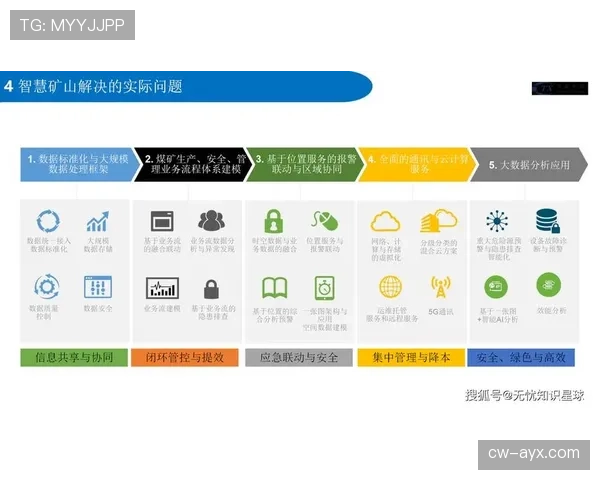Click the label 数据统一接入 数据标准化
Viewport: 600px width, 480px height.
pos(49,245)
